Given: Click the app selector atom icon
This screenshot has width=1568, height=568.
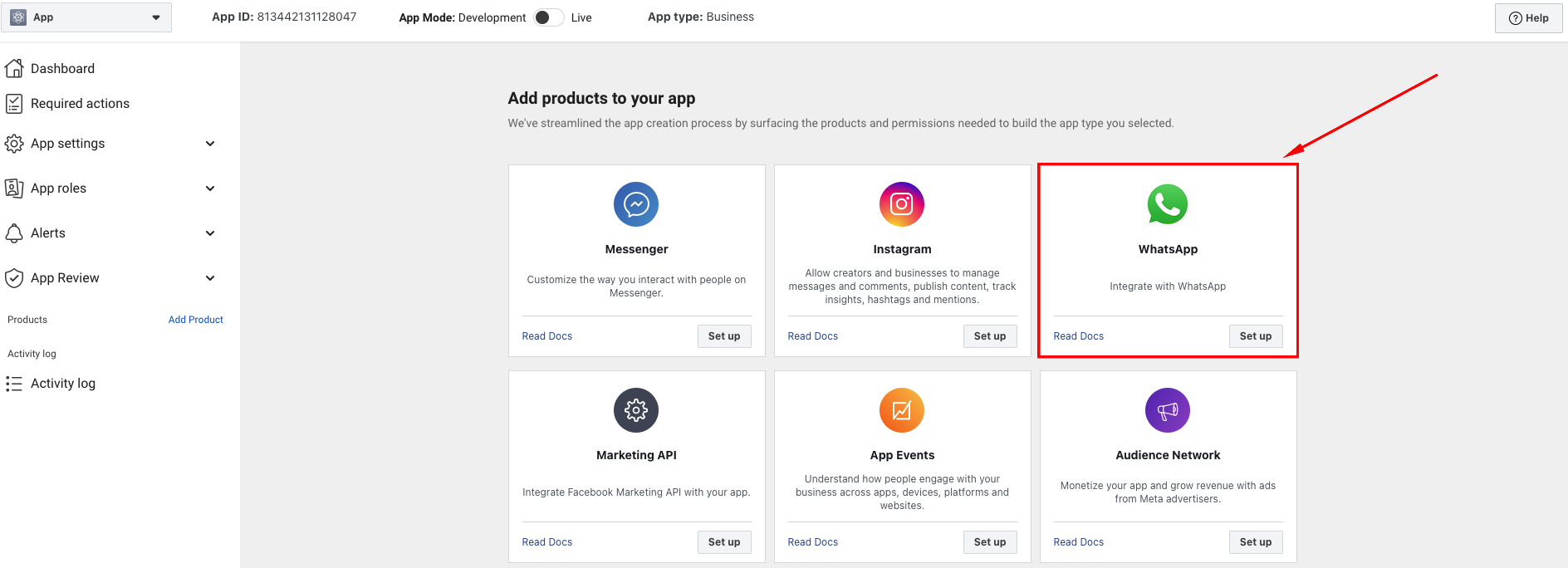Looking at the screenshot, I should click(18, 17).
